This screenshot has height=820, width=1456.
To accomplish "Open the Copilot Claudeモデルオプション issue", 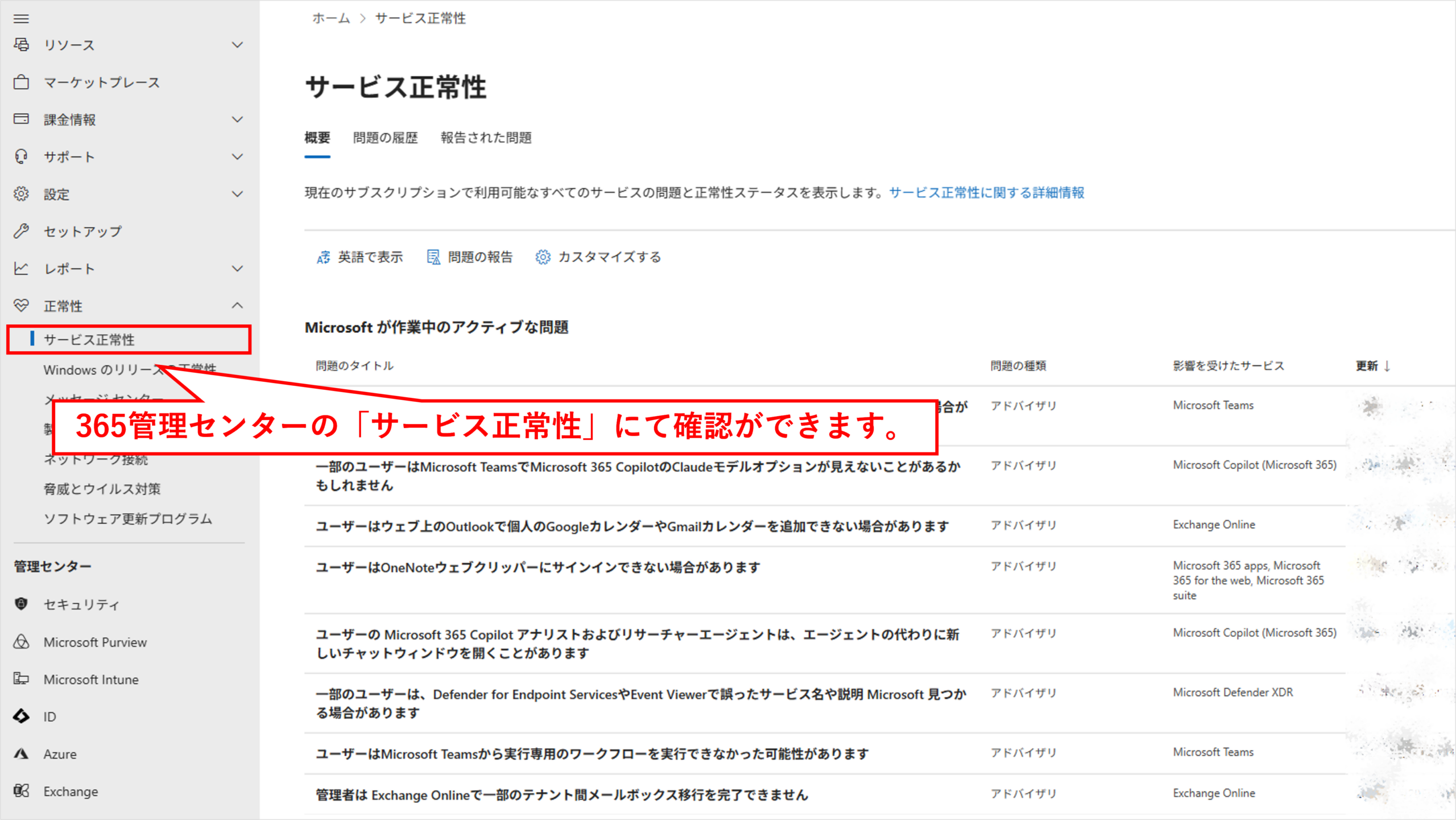I will [638, 476].
